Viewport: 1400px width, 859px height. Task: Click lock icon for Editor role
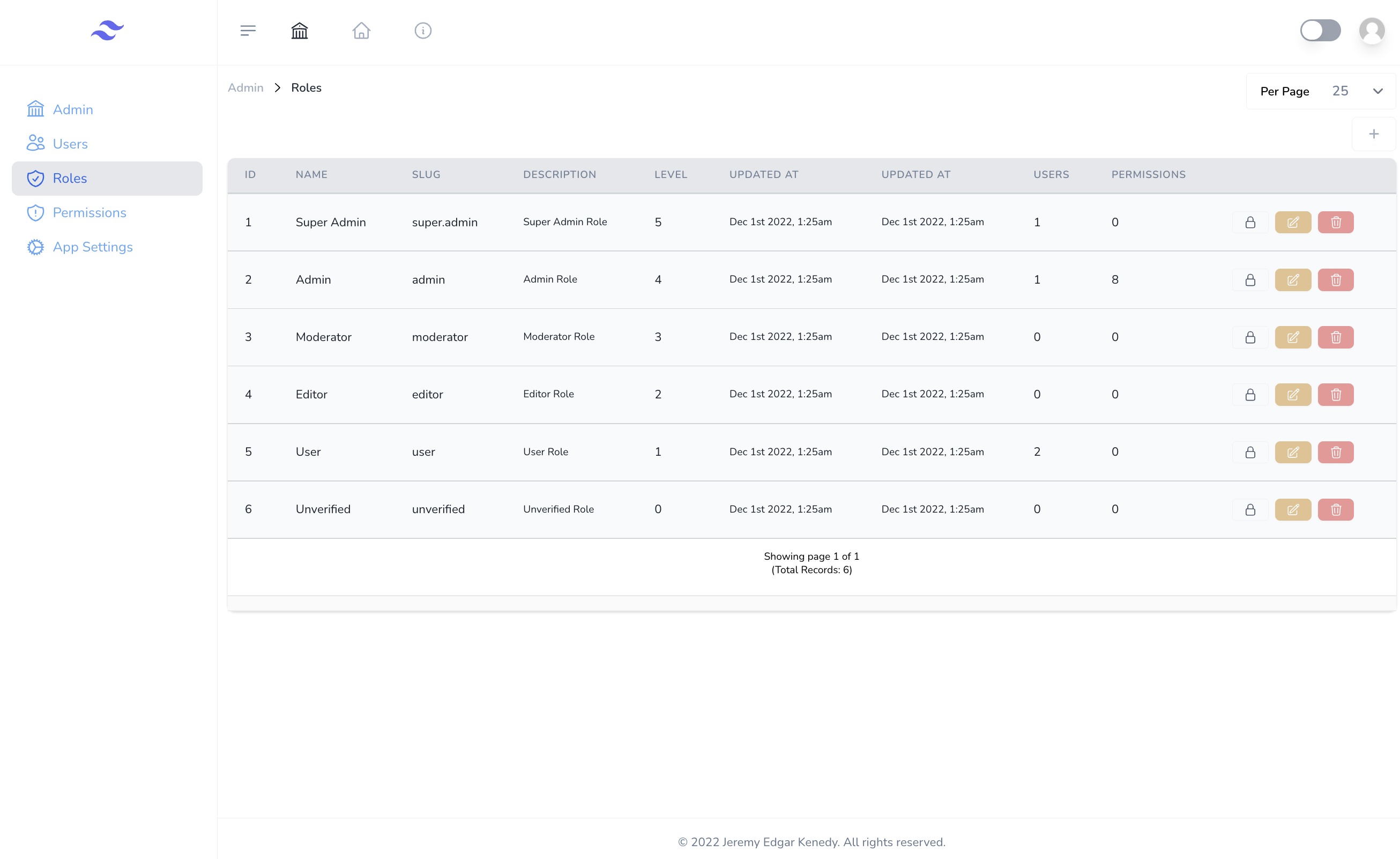click(x=1250, y=395)
